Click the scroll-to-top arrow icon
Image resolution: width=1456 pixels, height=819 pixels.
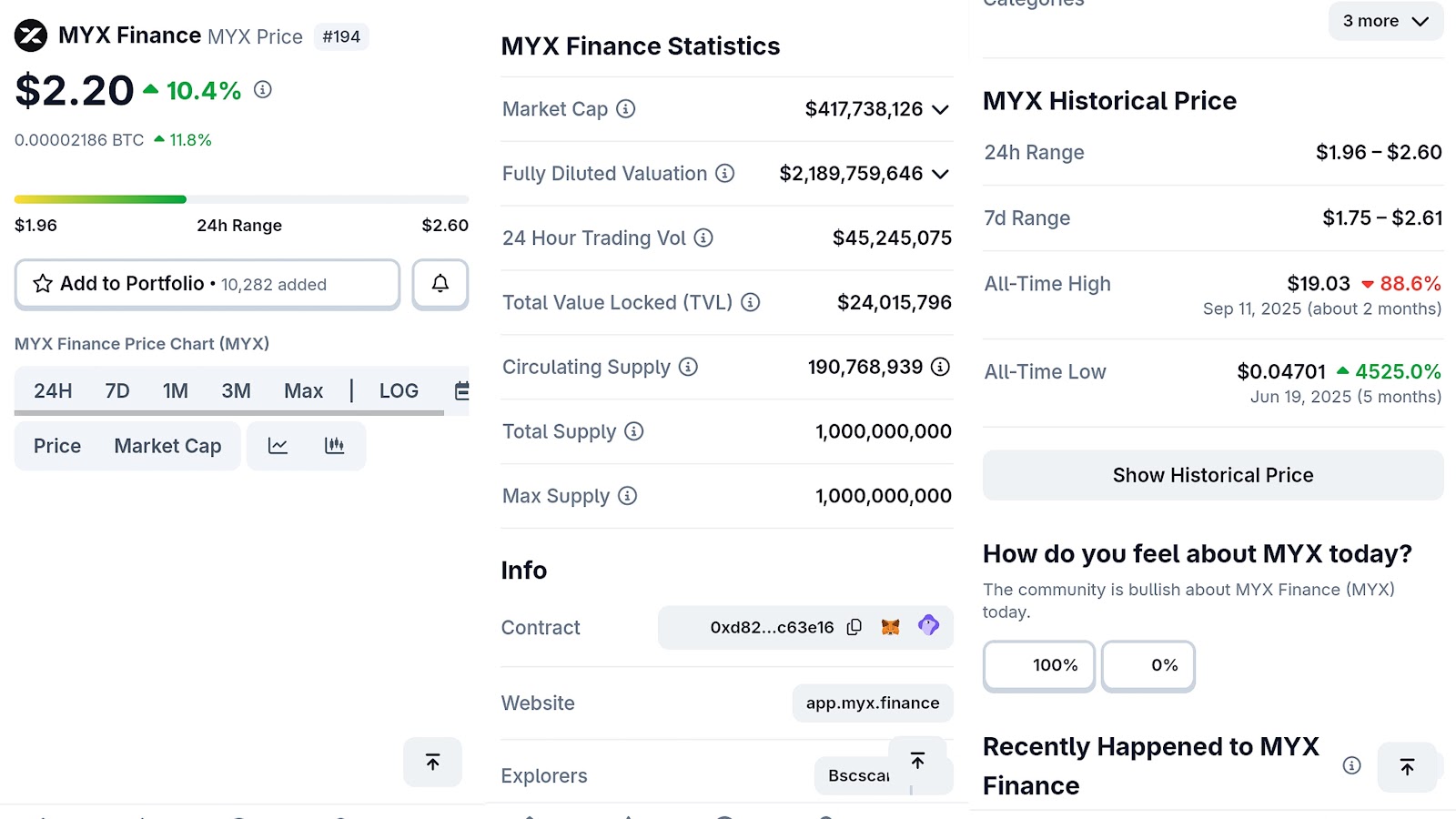[432, 762]
